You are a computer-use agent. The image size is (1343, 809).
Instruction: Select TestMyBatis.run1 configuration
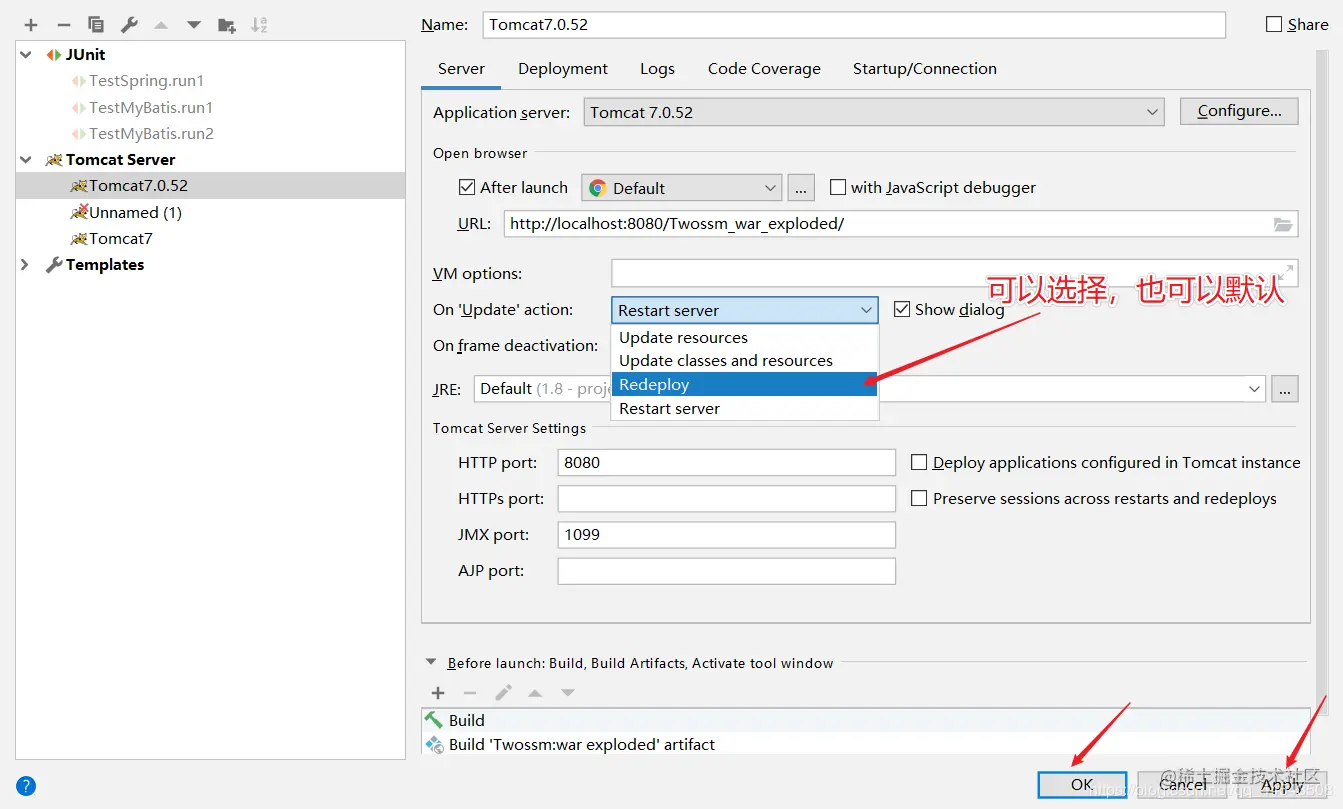151,107
